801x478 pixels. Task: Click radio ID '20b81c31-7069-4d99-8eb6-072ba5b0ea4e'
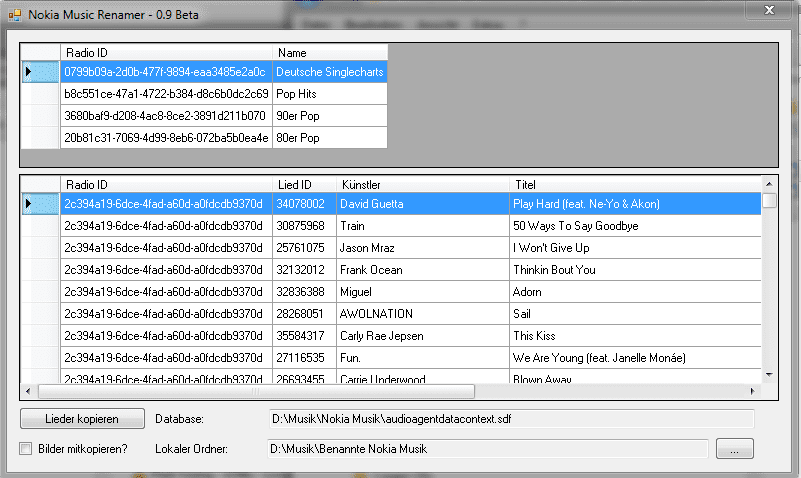pos(167,138)
